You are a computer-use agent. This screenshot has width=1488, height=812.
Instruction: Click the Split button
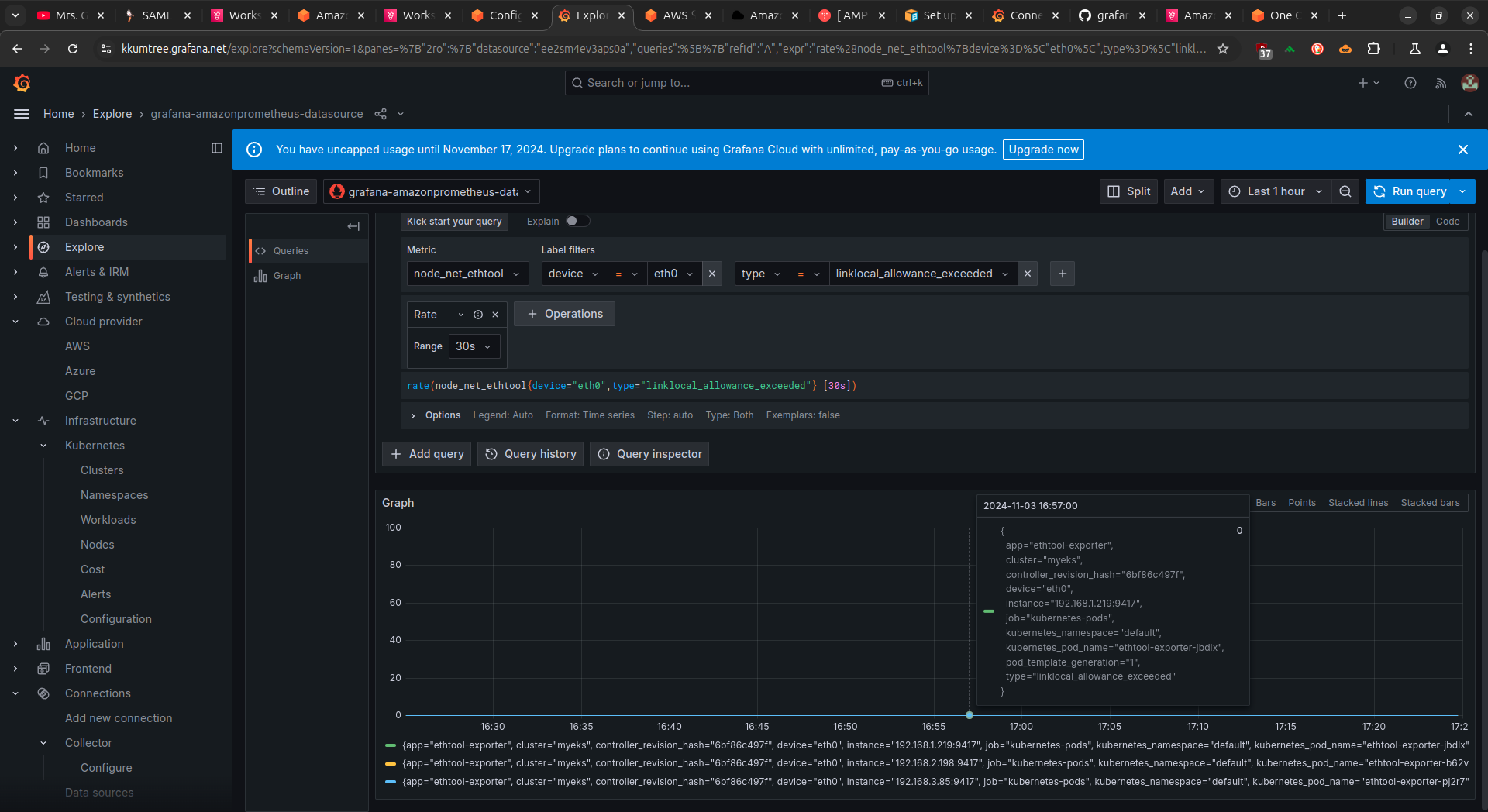[x=1128, y=191]
